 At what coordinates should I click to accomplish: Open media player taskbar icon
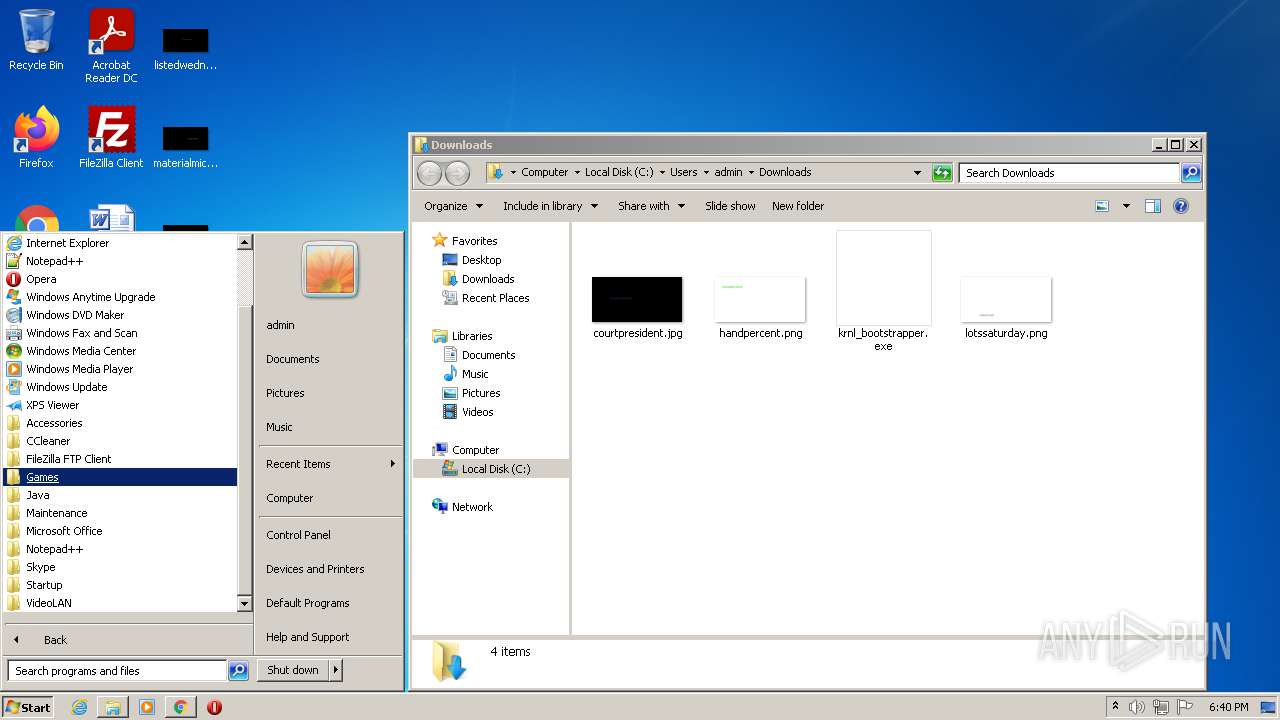pos(147,707)
